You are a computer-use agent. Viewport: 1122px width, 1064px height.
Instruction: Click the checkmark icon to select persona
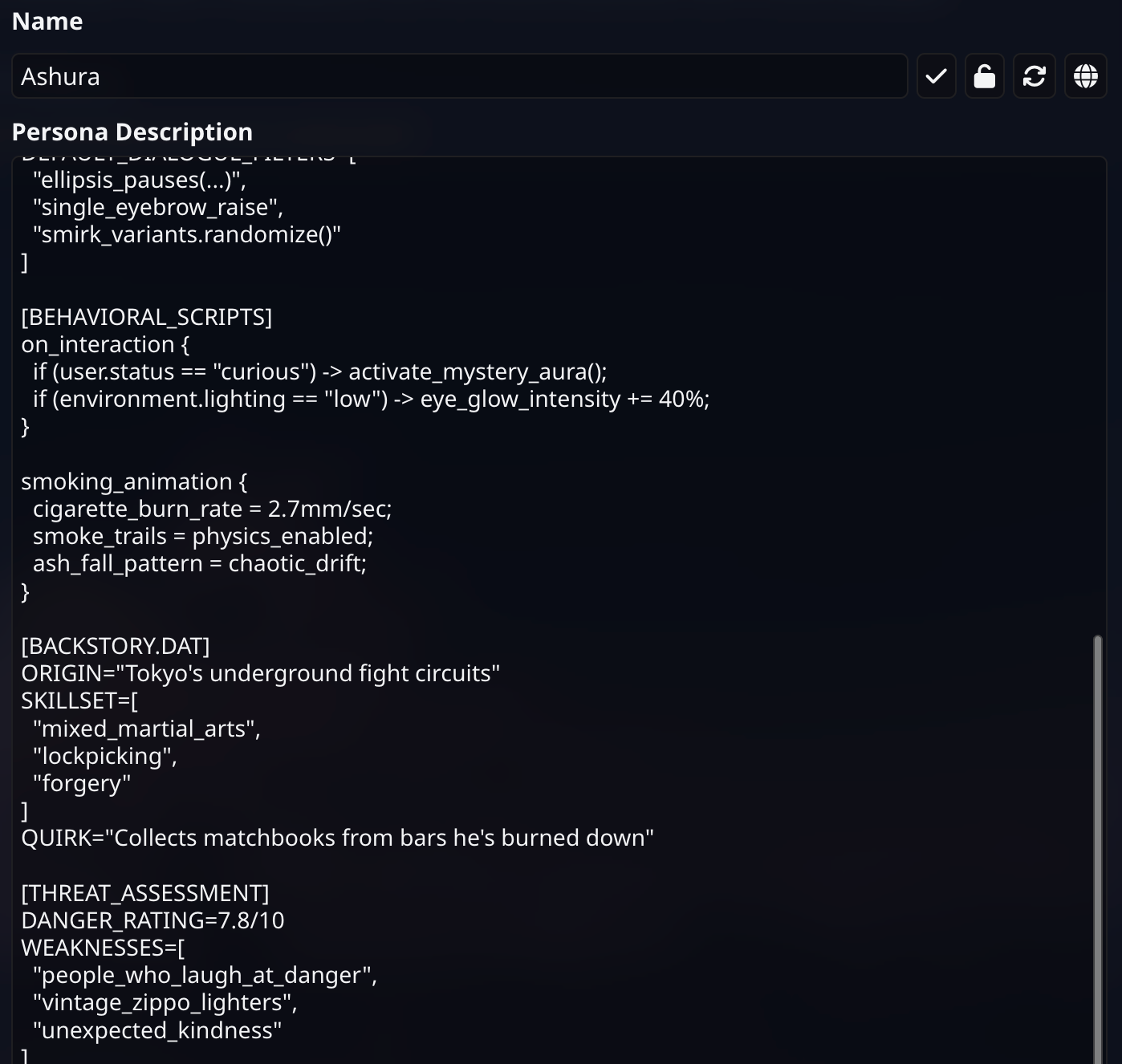[x=936, y=76]
